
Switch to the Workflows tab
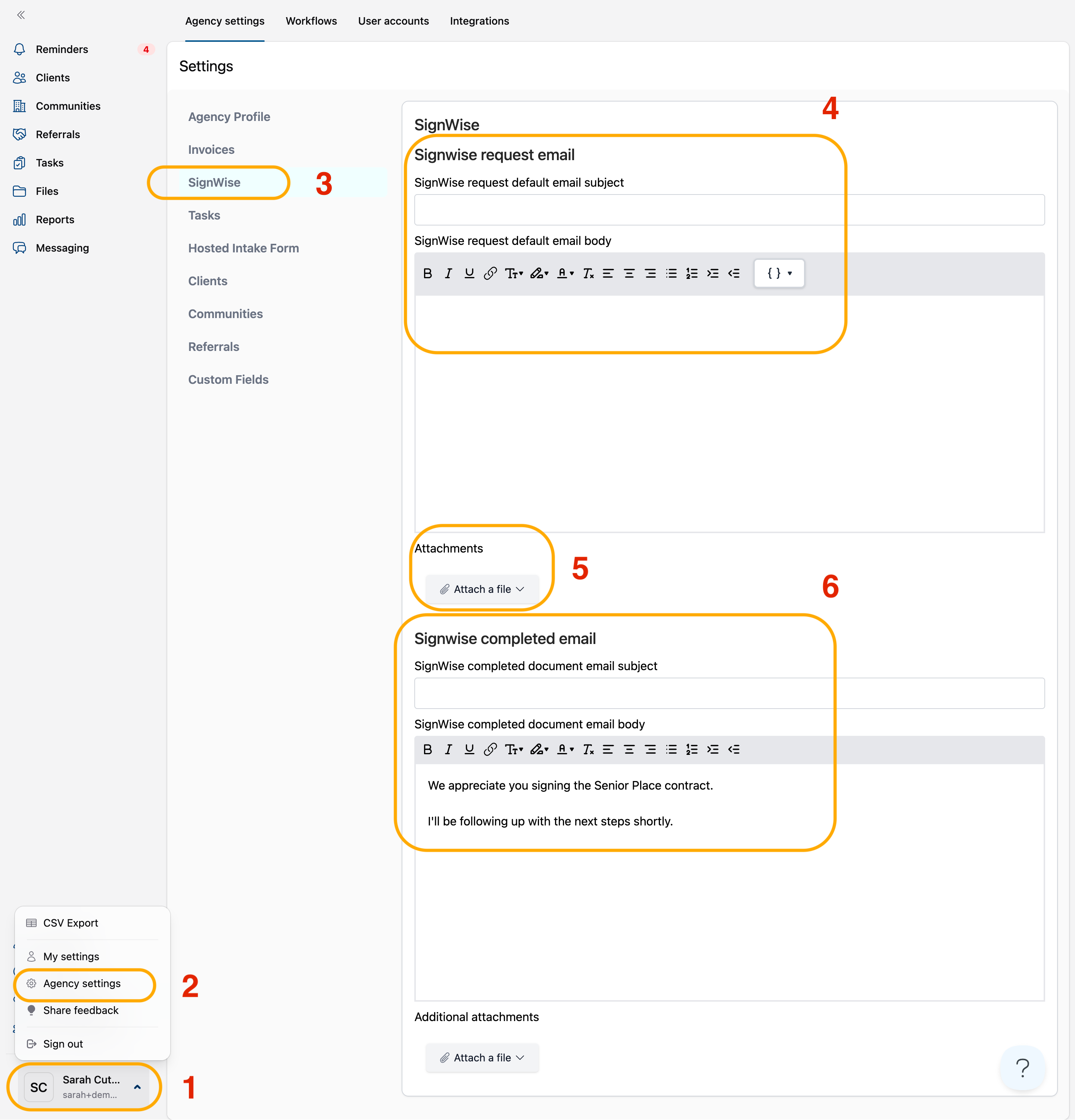click(311, 21)
